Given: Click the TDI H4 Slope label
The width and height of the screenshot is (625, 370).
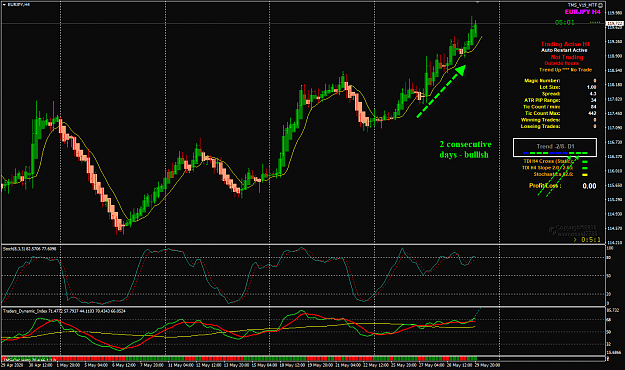Looking at the screenshot, I should tap(547, 168).
